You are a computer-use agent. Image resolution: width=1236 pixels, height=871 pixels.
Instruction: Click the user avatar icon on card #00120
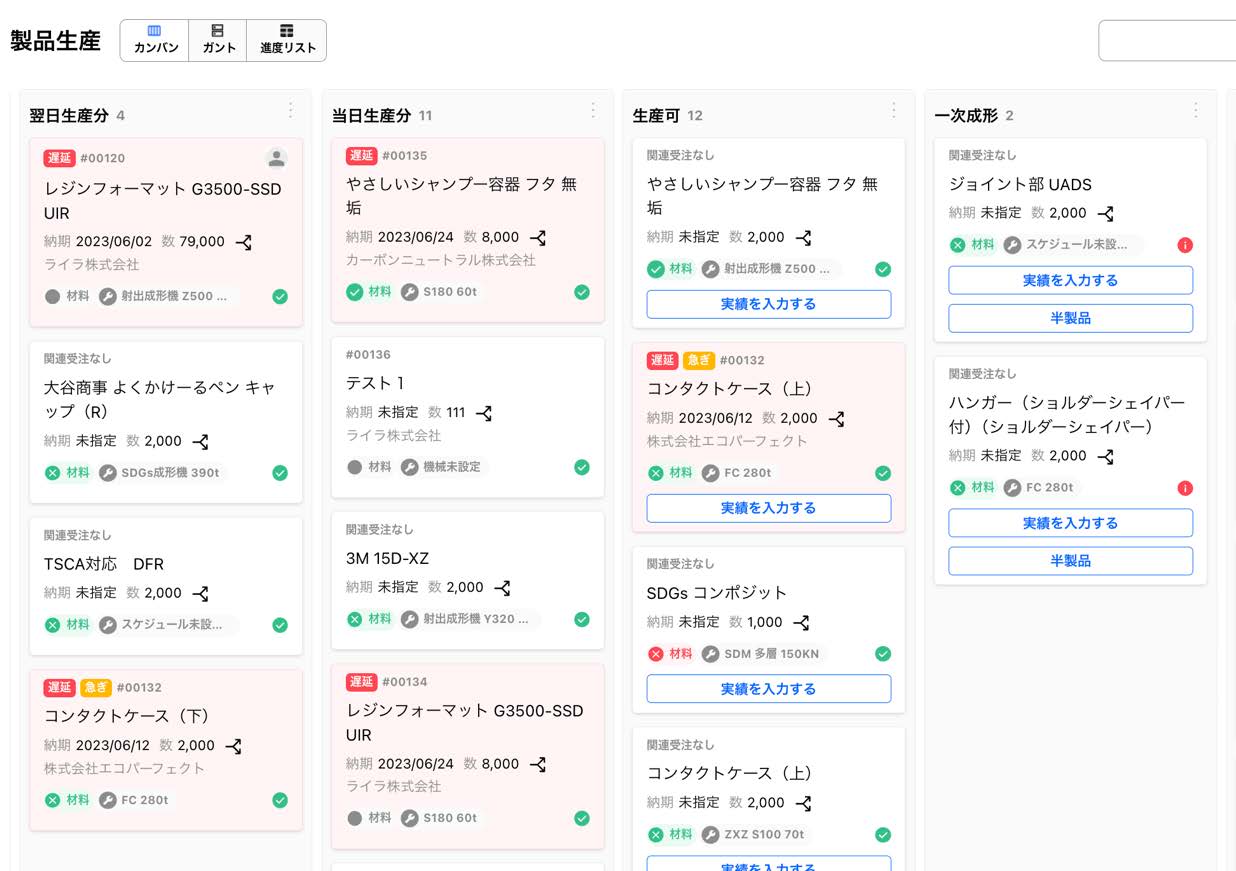click(x=277, y=158)
